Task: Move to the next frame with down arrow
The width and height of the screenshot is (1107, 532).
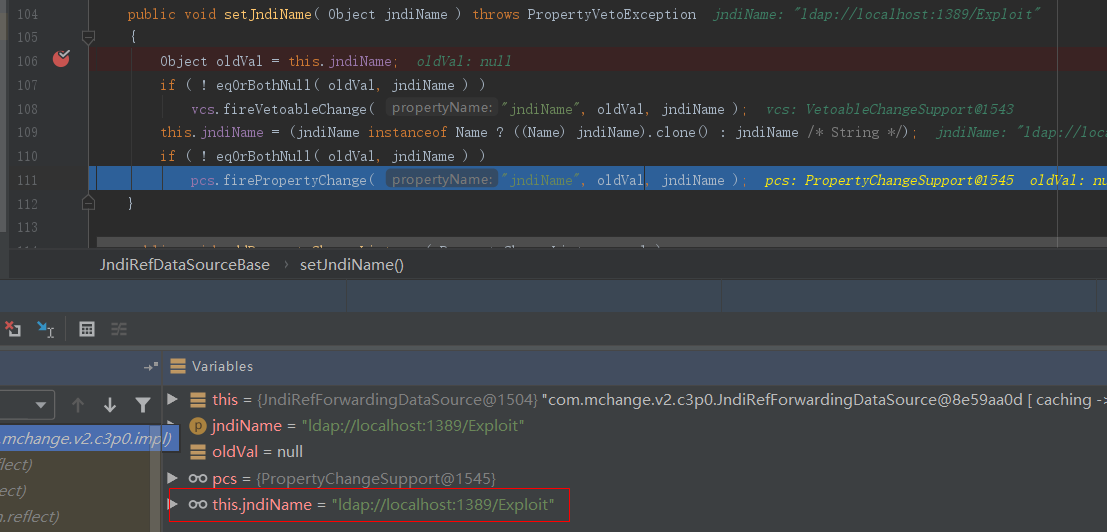Action: click(x=110, y=405)
